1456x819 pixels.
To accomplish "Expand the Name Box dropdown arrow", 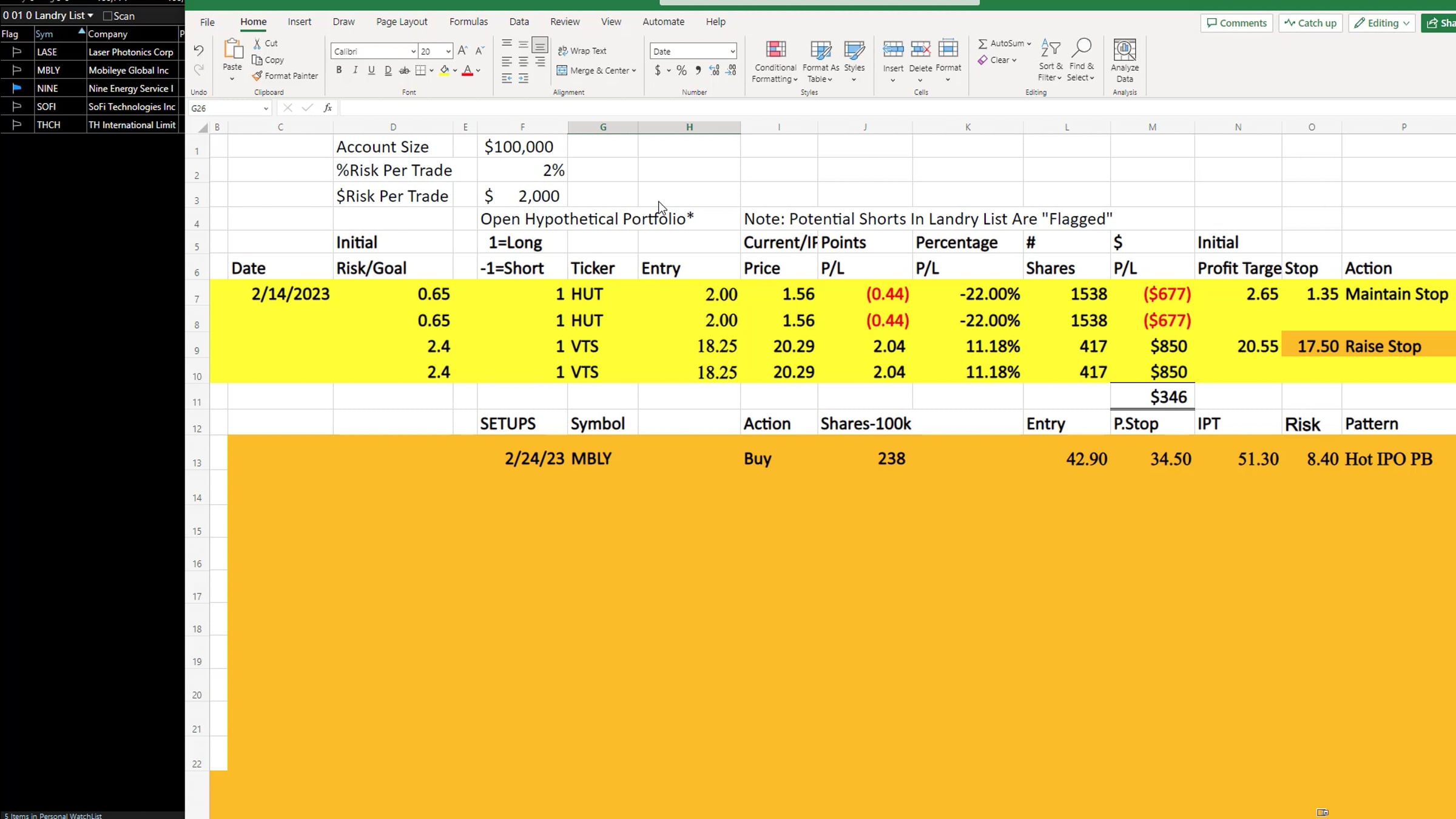I will (265, 109).
